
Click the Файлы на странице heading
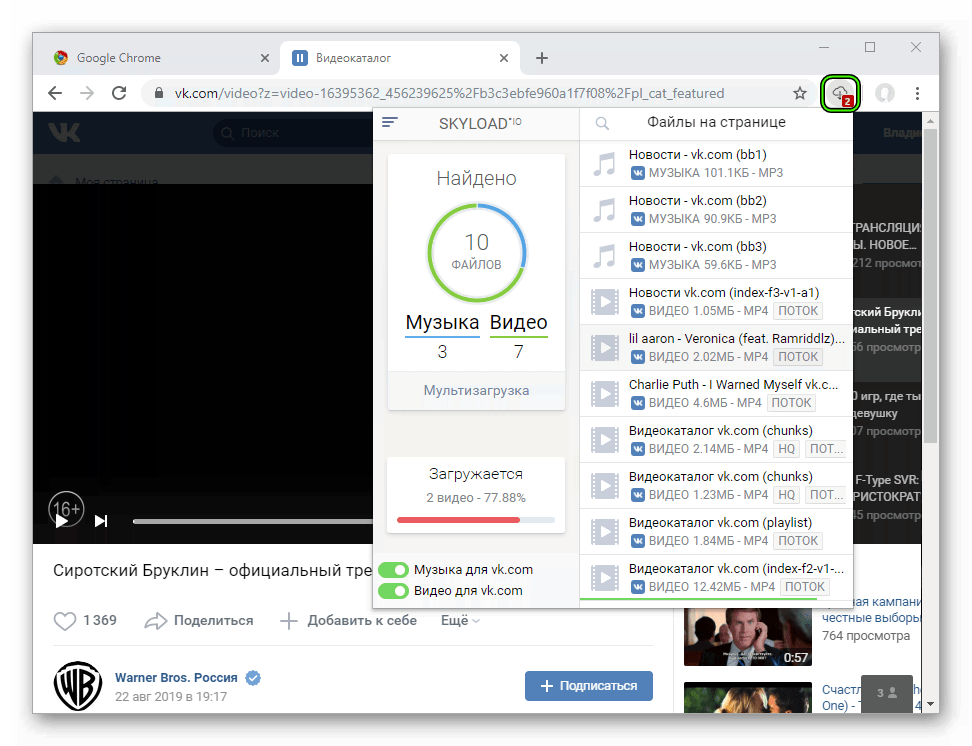point(716,122)
